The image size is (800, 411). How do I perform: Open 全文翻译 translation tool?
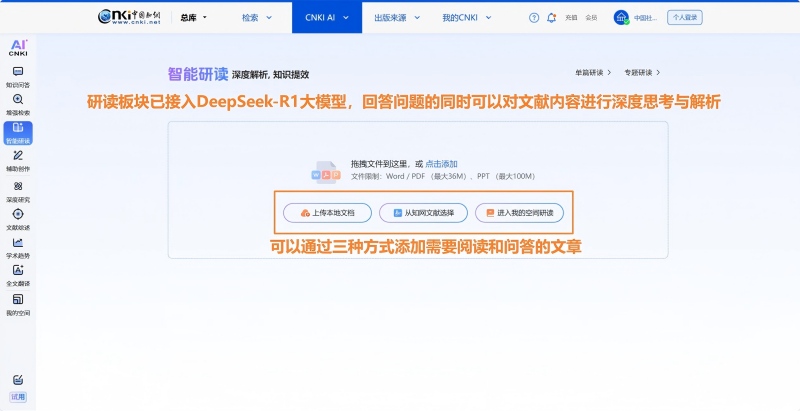(17, 274)
